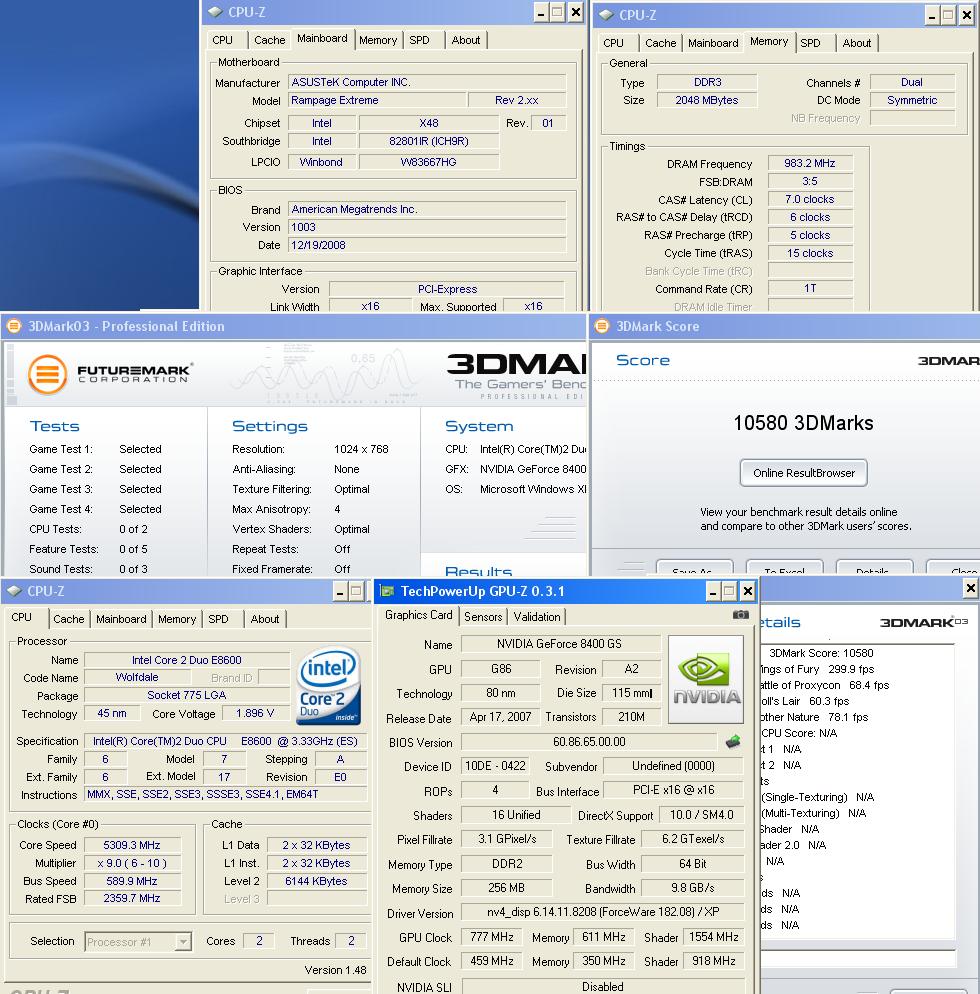980x994 pixels.
Task: Click the Intel Core 2 Duo E8600 name field
Action: click(187, 660)
